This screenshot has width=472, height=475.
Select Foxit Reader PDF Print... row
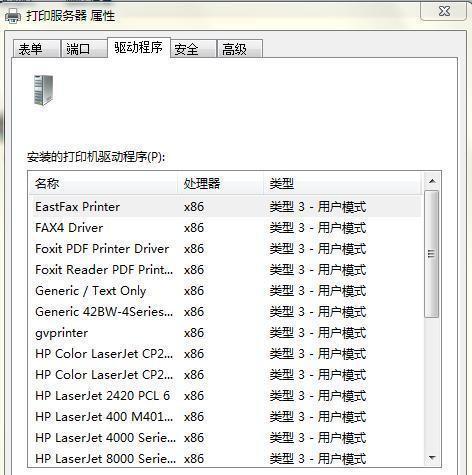(225, 270)
